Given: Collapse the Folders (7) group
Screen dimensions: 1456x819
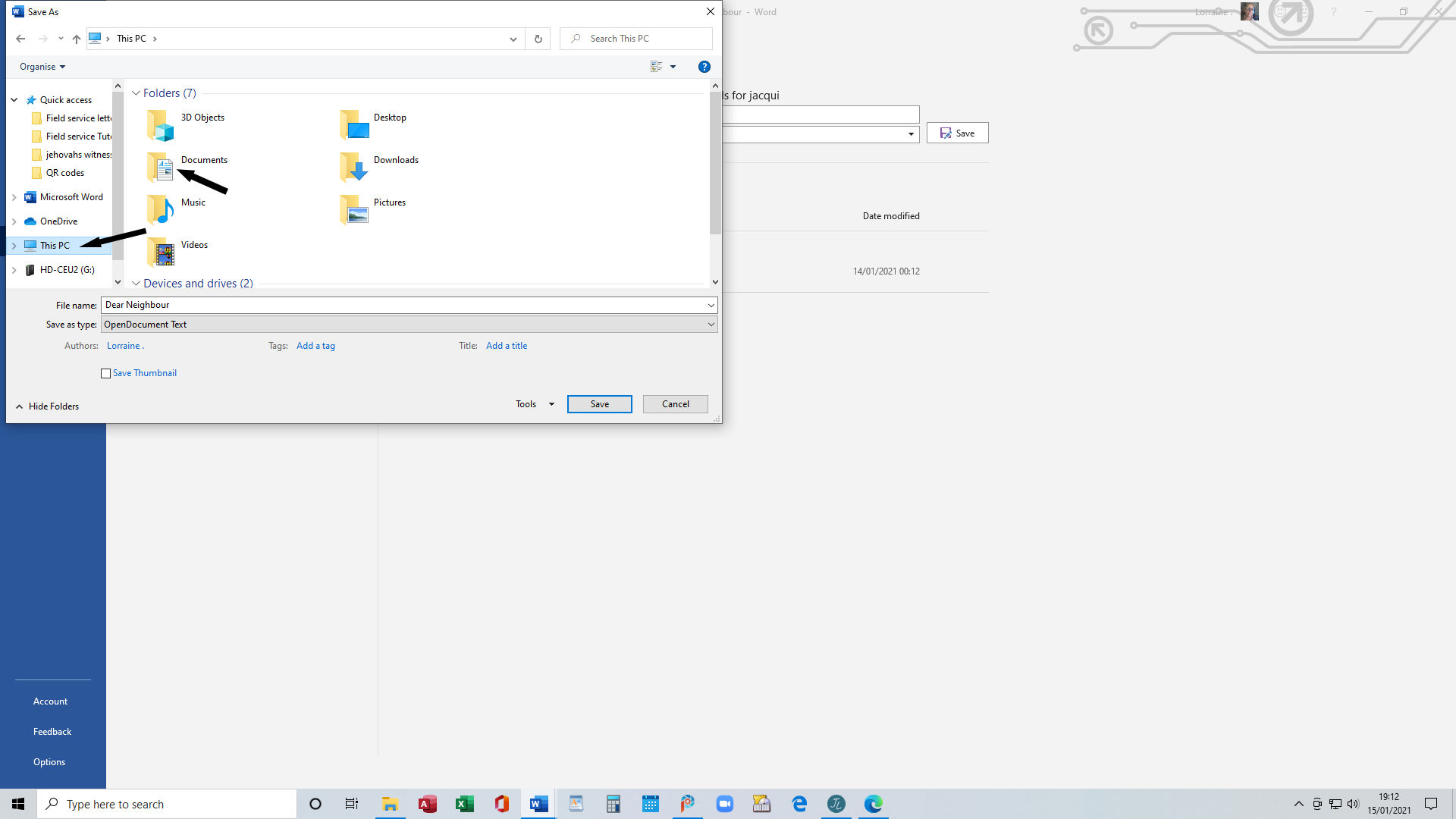Looking at the screenshot, I should coord(136,93).
